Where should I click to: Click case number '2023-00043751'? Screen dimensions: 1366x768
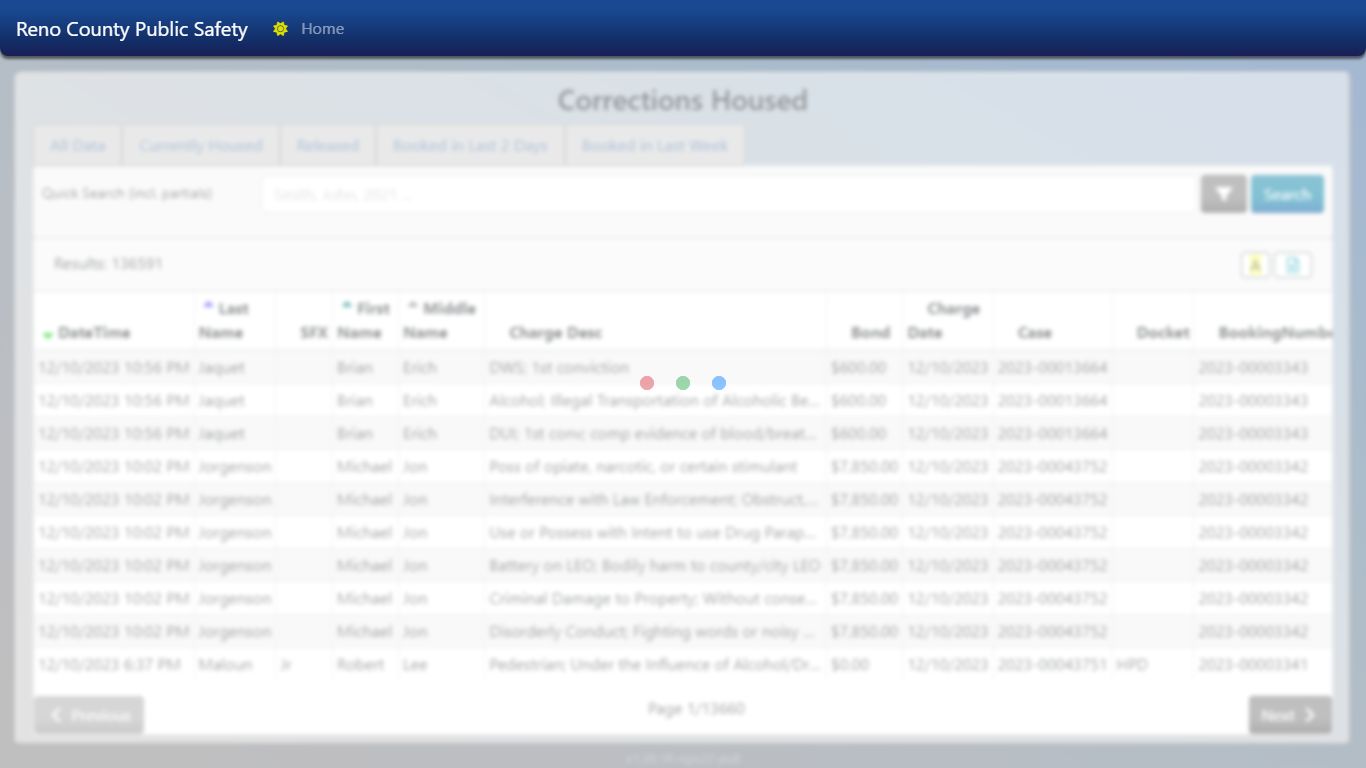(1053, 665)
